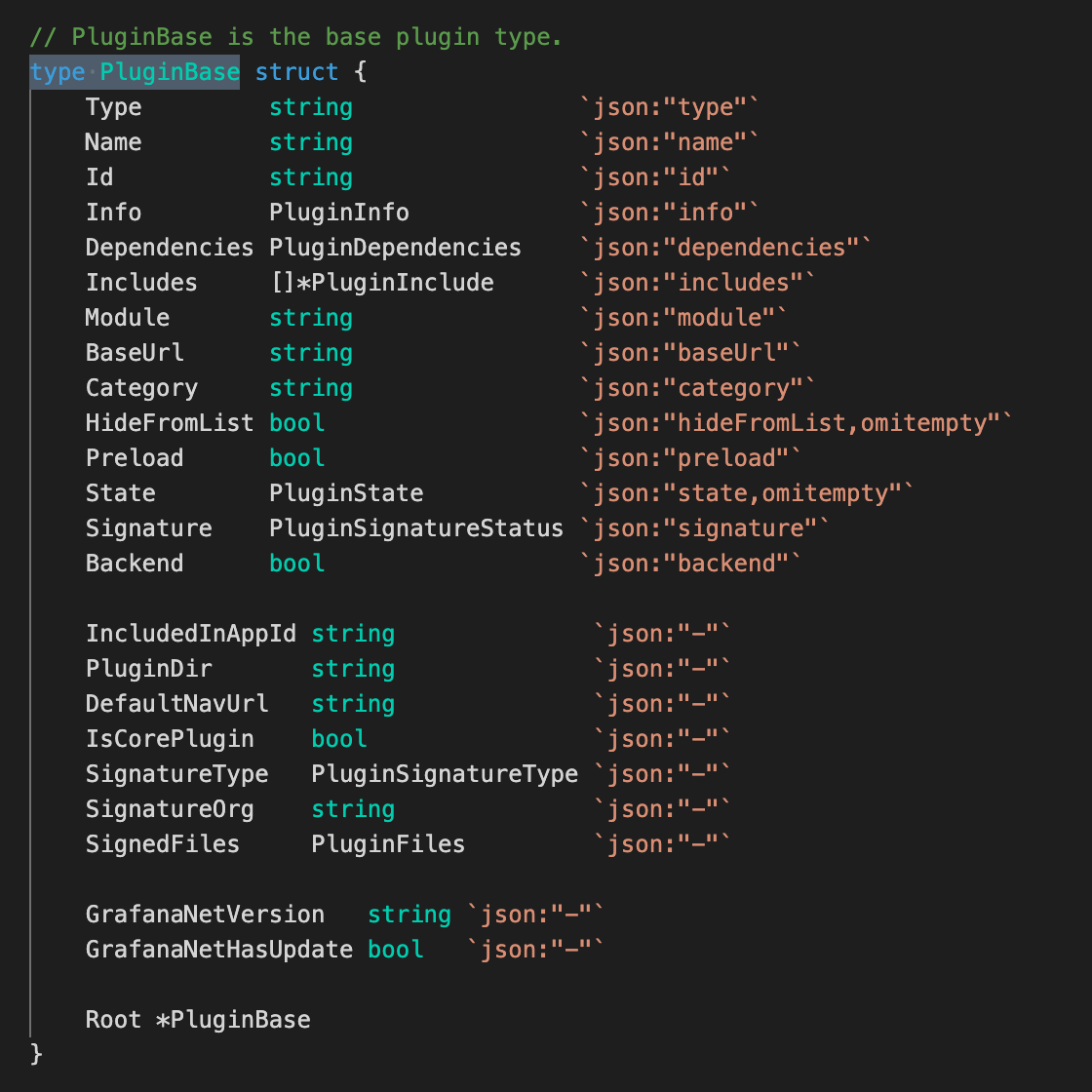The image size is (1092, 1092).
Task: Click the closing brace of the struct
Action: click(36, 1054)
